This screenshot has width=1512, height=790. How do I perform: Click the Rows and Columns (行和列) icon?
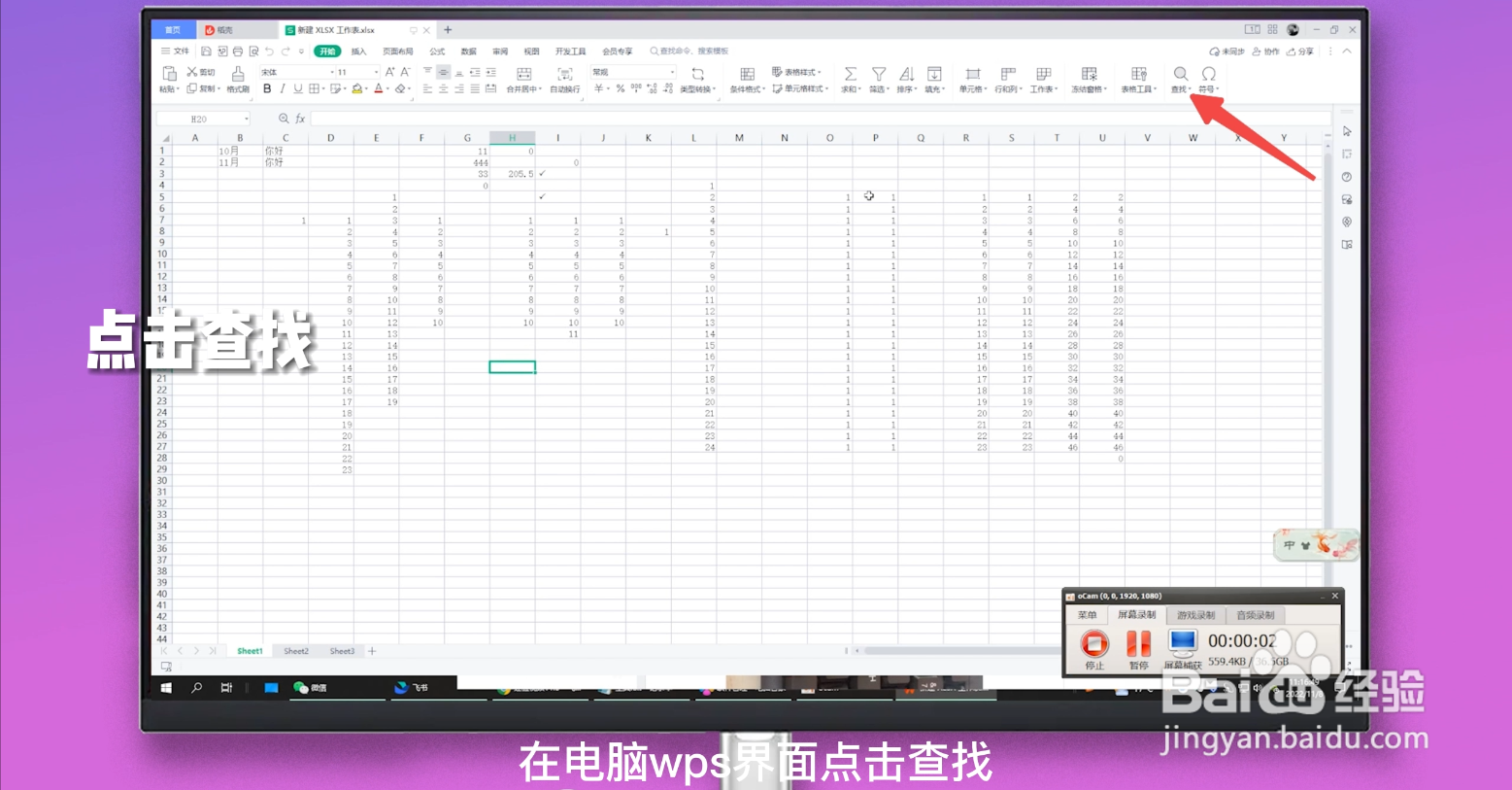[1008, 74]
